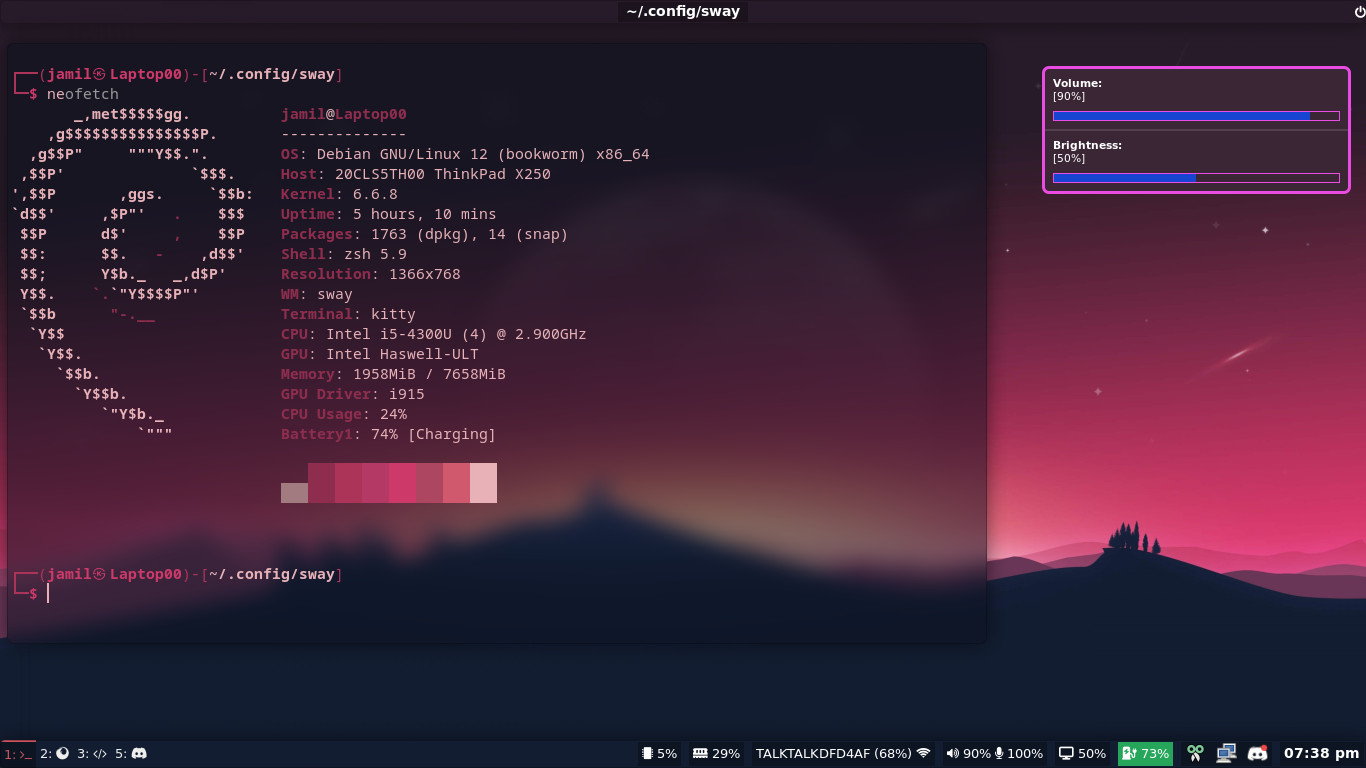The width and height of the screenshot is (1366, 768).
Task: Mute speaker volume at 90%
Action: pyautogui.click(x=968, y=754)
